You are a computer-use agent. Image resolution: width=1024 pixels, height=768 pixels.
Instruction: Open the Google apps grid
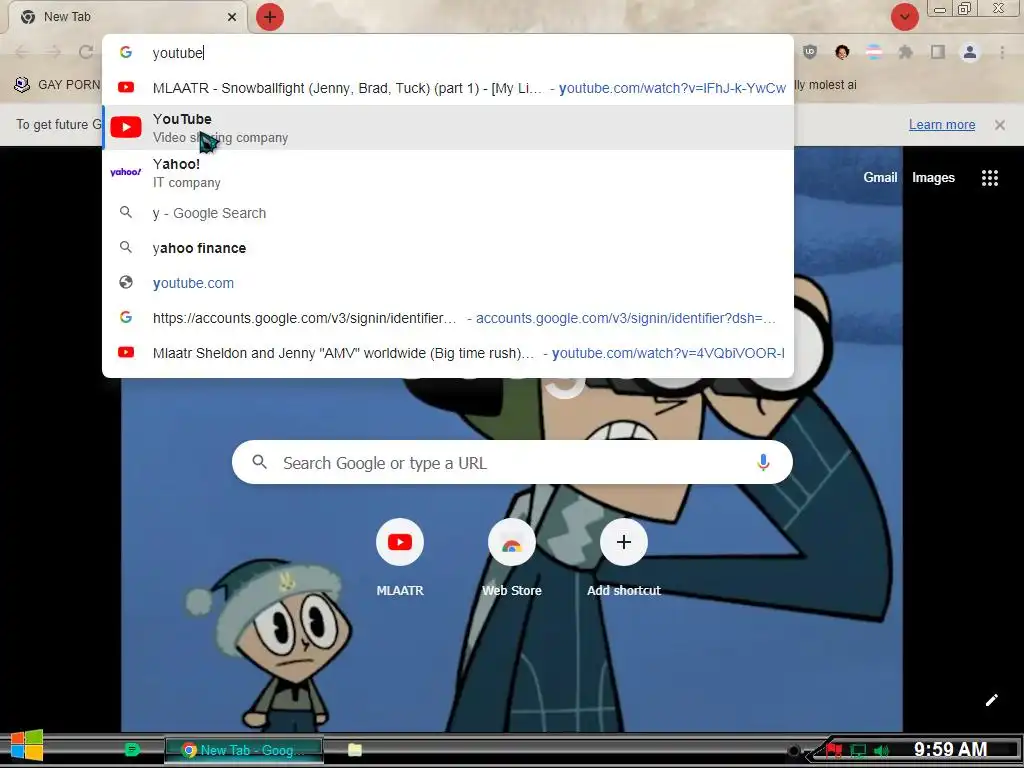pos(990,178)
